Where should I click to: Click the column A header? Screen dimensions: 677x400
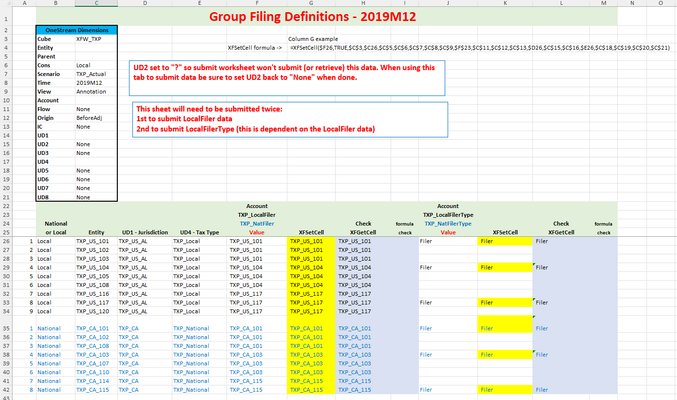24,3
